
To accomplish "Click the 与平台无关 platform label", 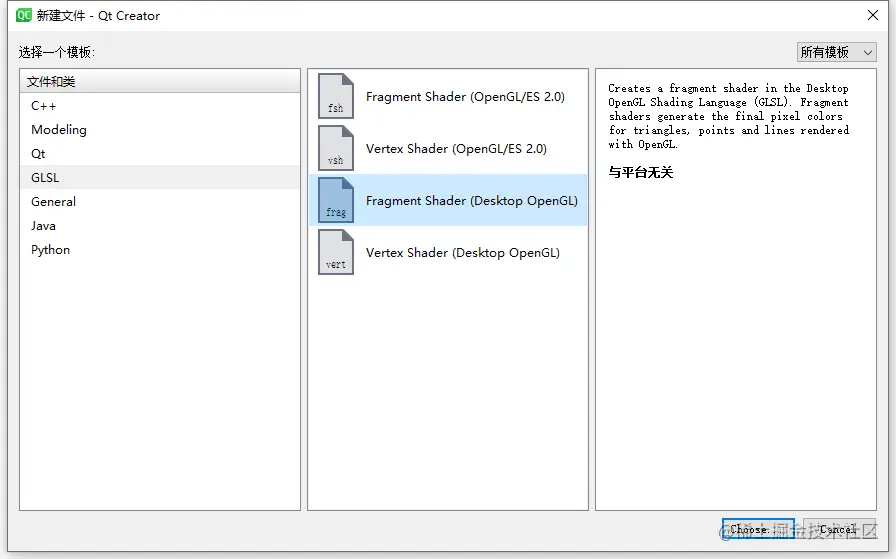I will (x=641, y=172).
